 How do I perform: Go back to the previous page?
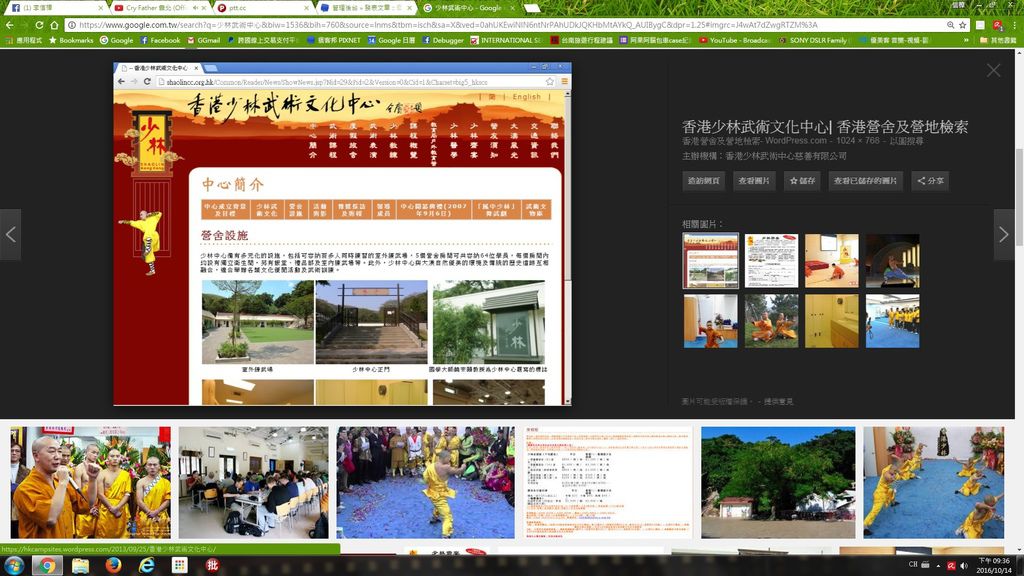click(x=9, y=25)
